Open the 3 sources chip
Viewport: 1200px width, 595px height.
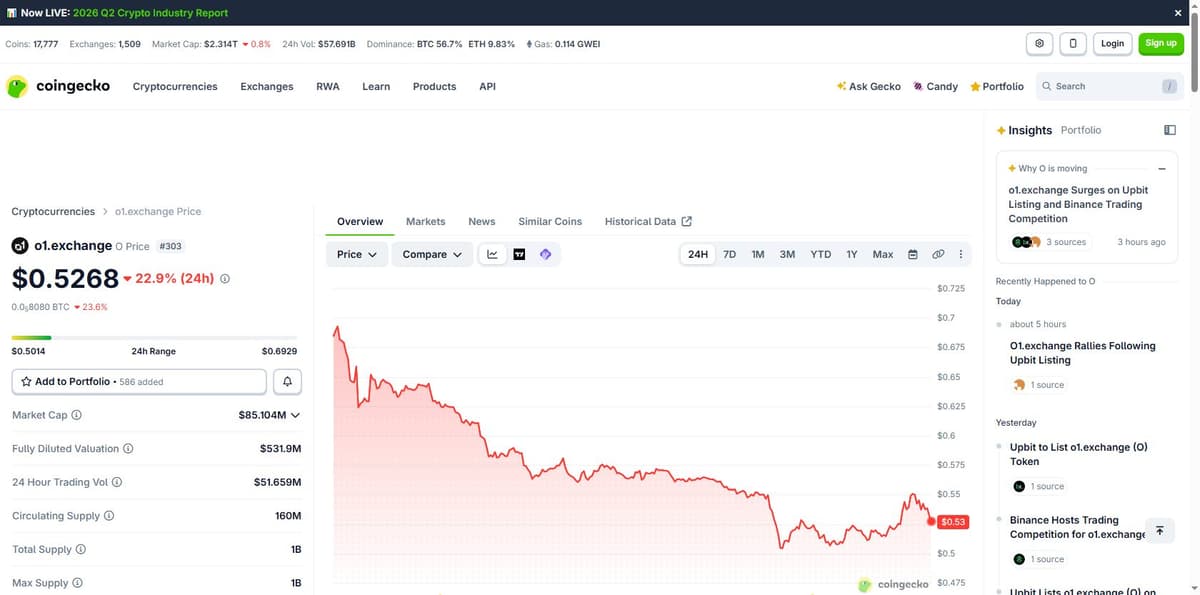pos(1052,242)
